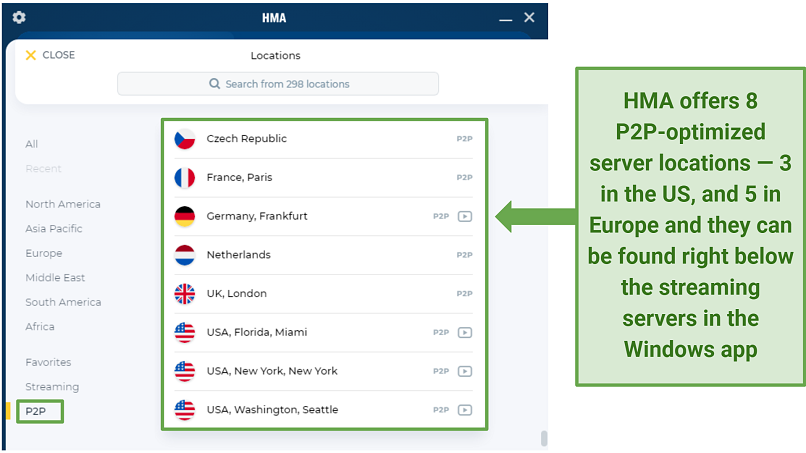Image resolution: width=806 pixels, height=453 pixels.
Task: Click P2P badge on New York row
Action: 441,371
